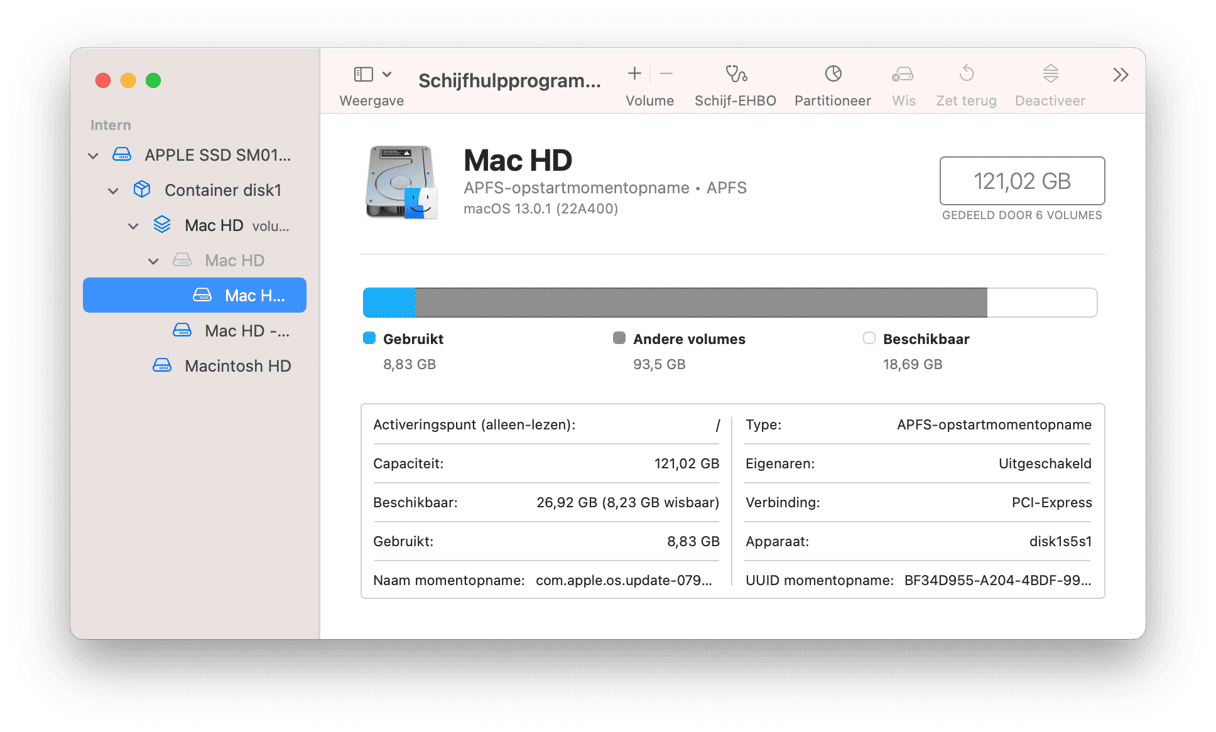The height and width of the screenshot is (732, 1216).
Task: Click com.apple.os.update-079... snapshot name
Action: coord(624,580)
